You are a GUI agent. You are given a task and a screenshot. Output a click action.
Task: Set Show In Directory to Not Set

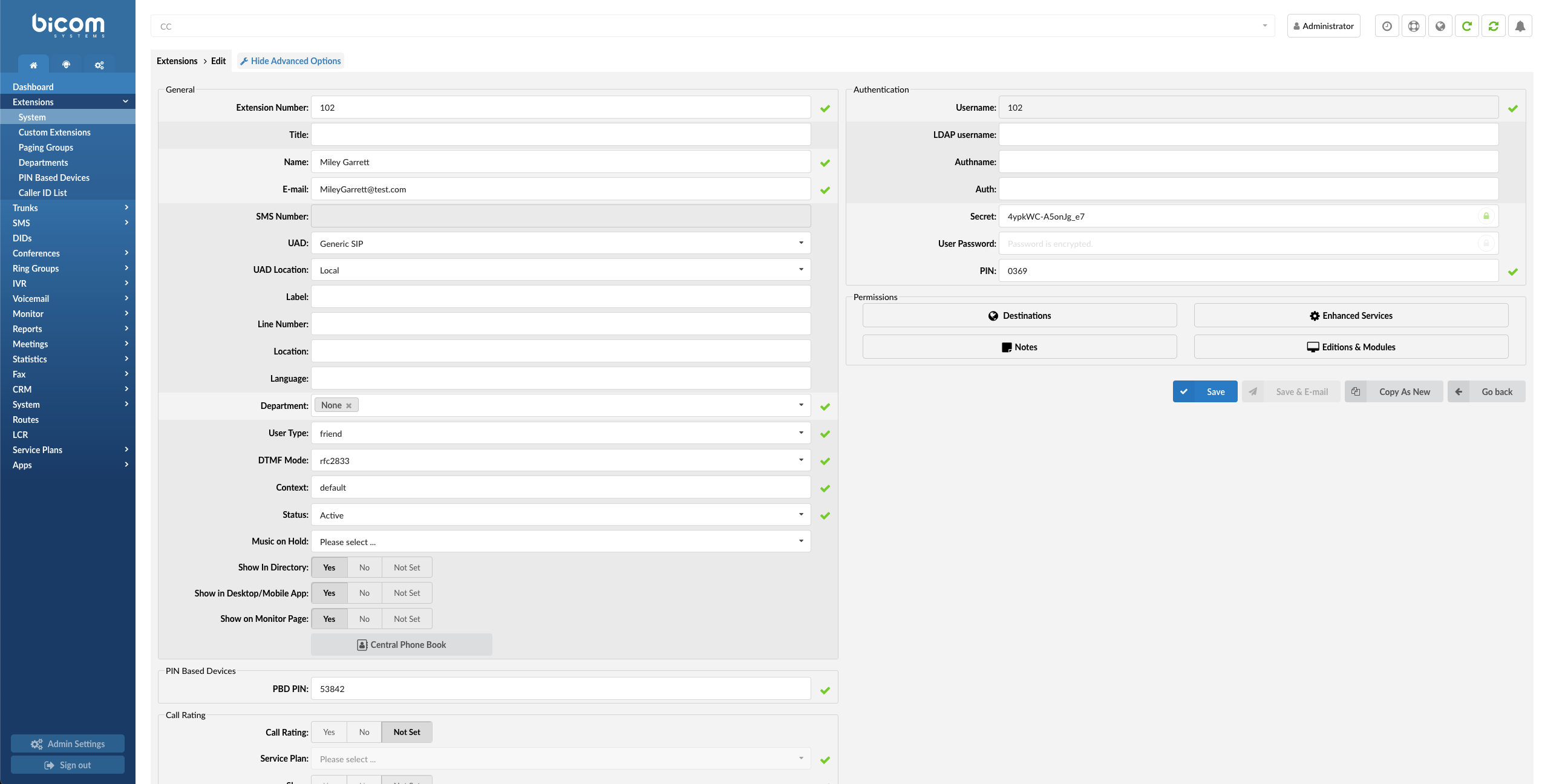[x=407, y=567]
